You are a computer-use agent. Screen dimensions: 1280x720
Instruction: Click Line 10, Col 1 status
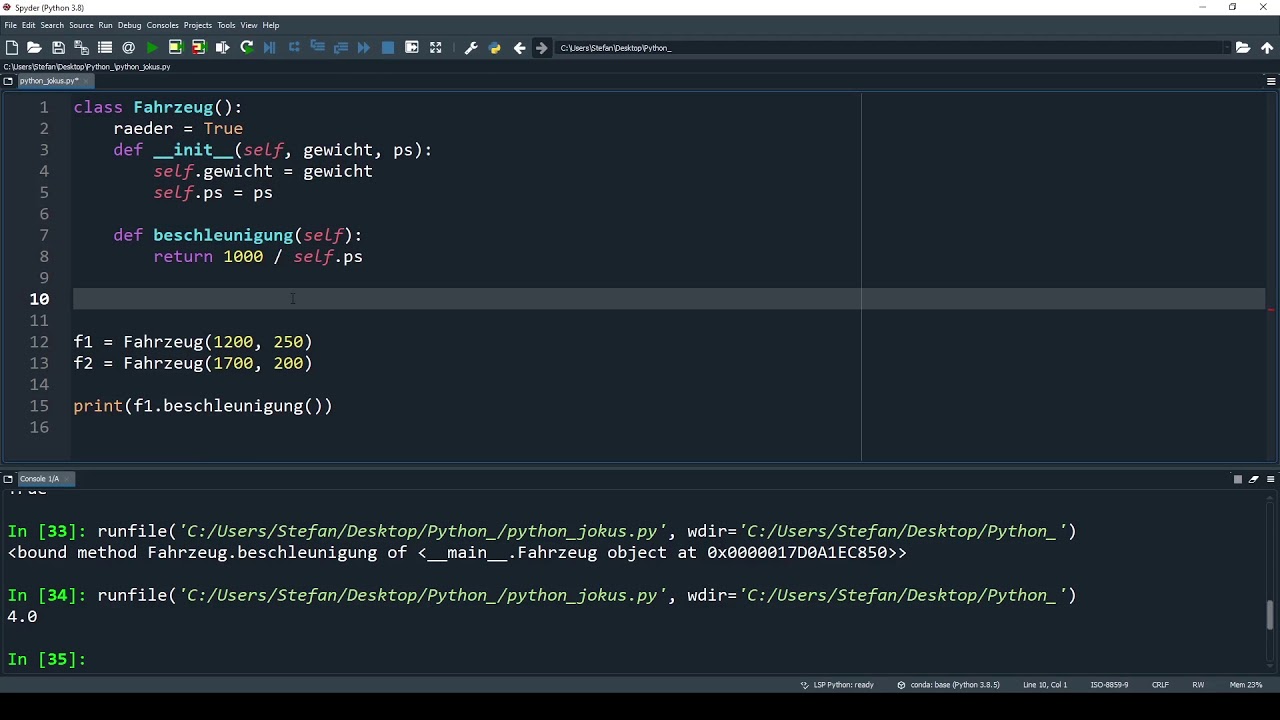click(x=1045, y=685)
